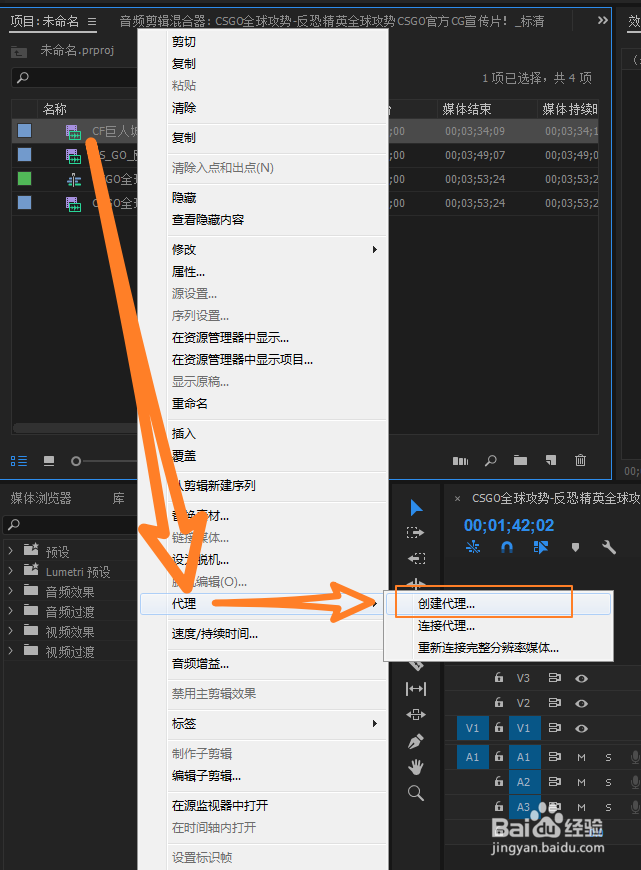This screenshot has width=641, height=870.
Task: Select the Track Select Forward tool
Action: pyautogui.click(x=415, y=533)
